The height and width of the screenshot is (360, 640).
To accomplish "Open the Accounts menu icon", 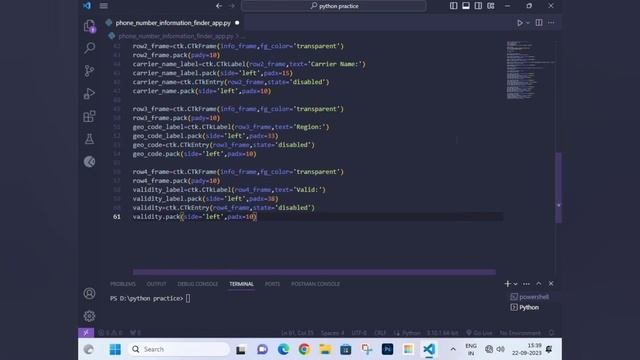I will (89, 293).
